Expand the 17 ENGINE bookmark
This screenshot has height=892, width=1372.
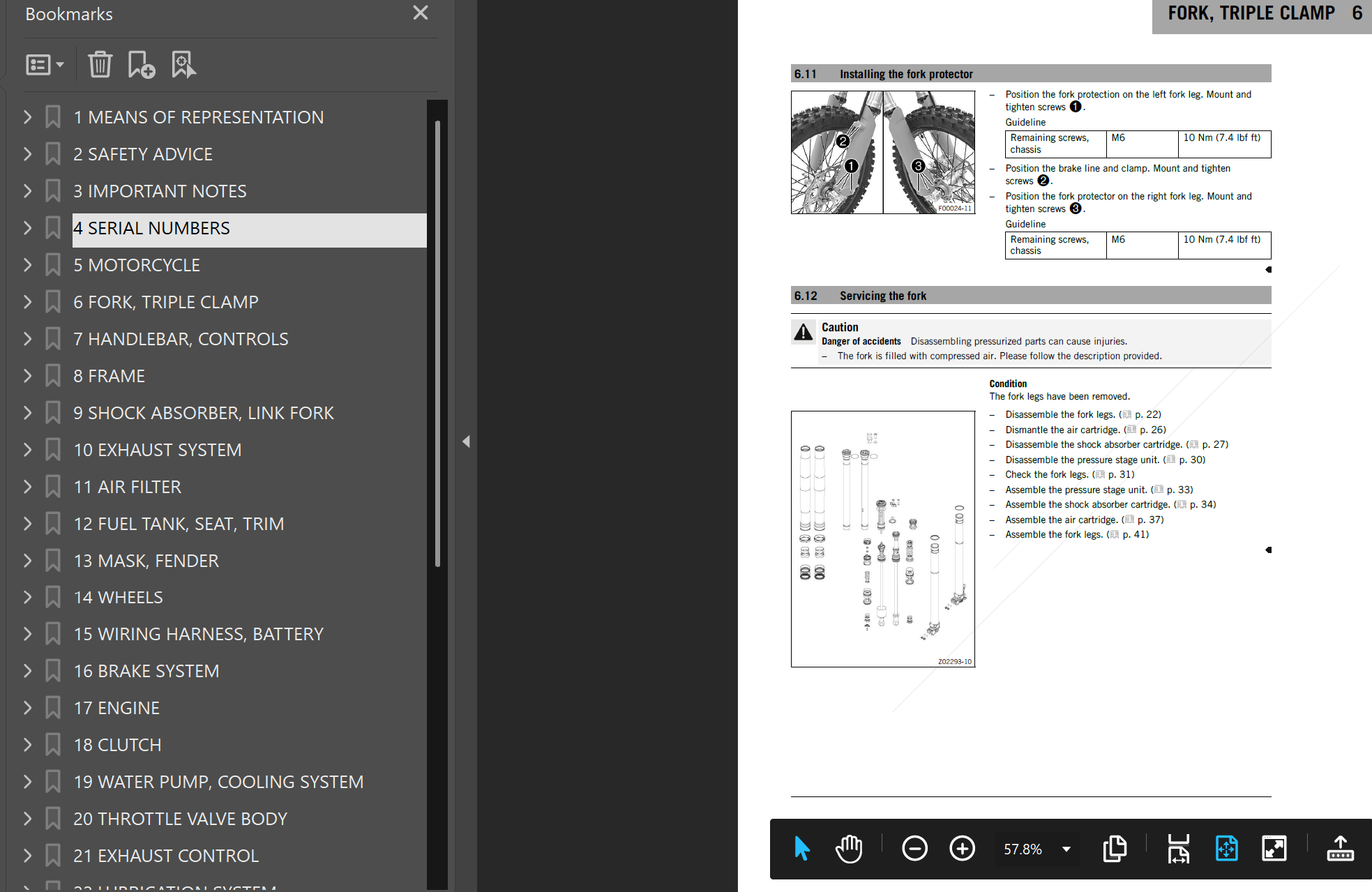coord(27,708)
